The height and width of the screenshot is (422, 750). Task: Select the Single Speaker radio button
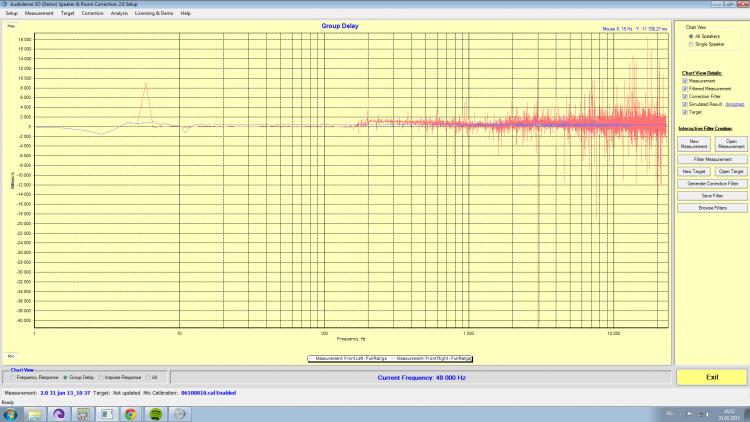[x=691, y=44]
